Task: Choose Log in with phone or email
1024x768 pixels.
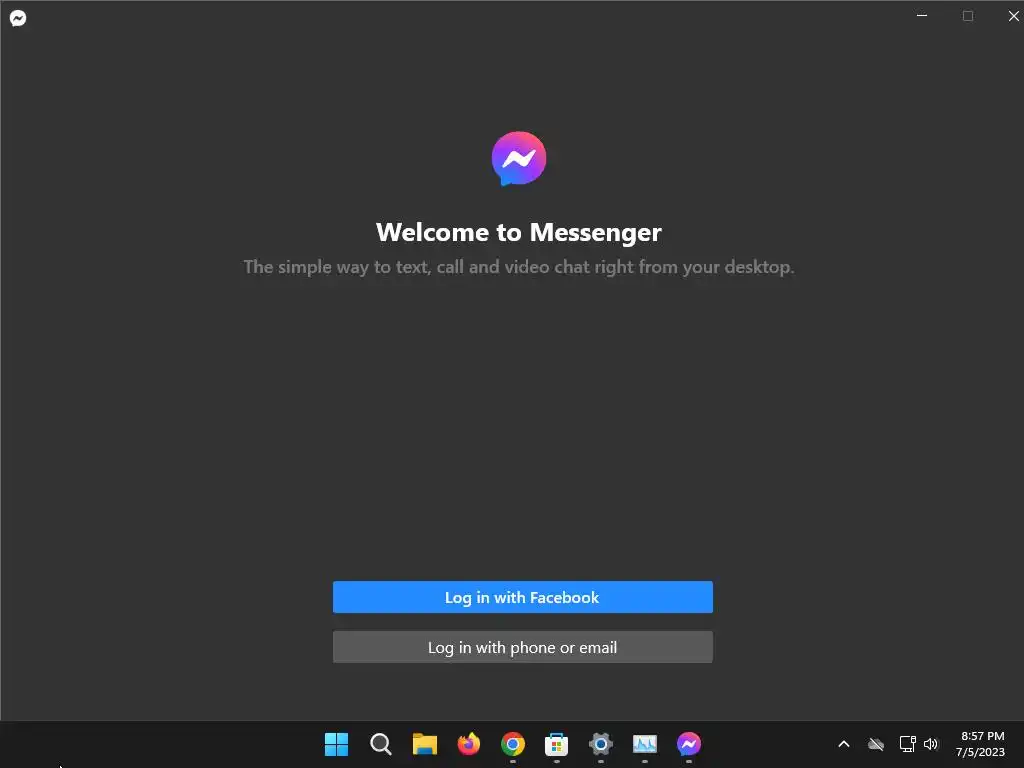Action: coord(522,647)
